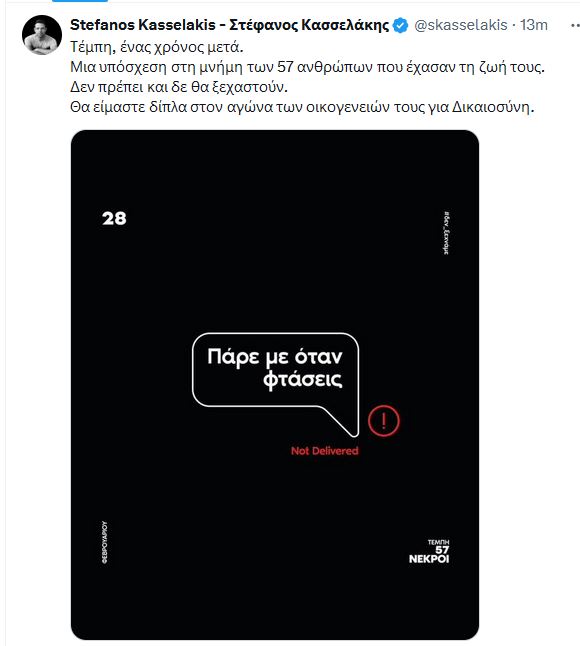Click the "57 ΝΕΚΡΟΙ" text on poster
The height and width of the screenshot is (646, 580).
click(429, 555)
